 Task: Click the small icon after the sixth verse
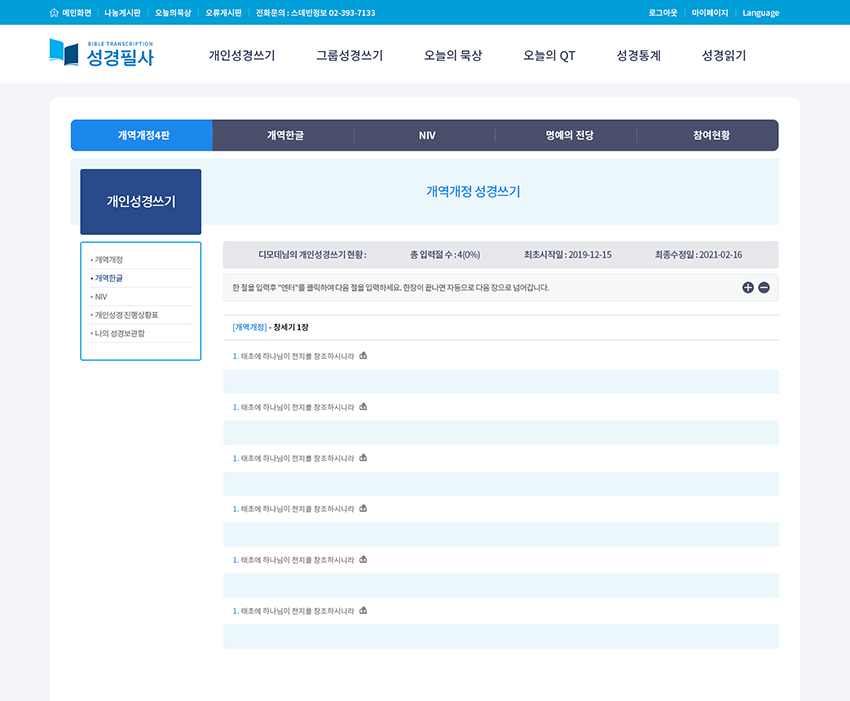pyautogui.click(x=363, y=610)
